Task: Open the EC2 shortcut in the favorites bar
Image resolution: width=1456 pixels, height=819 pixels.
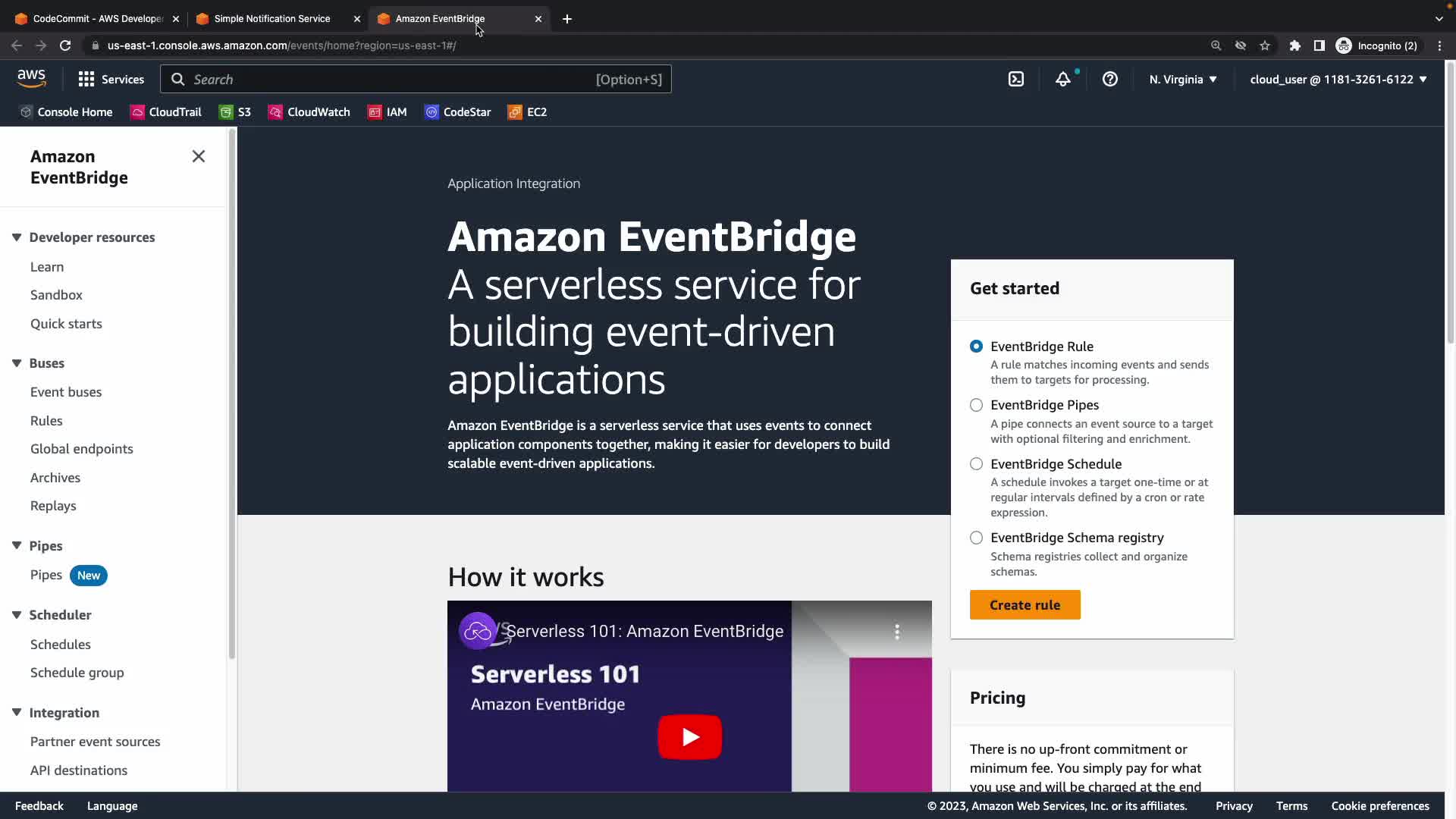Action: point(527,112)
